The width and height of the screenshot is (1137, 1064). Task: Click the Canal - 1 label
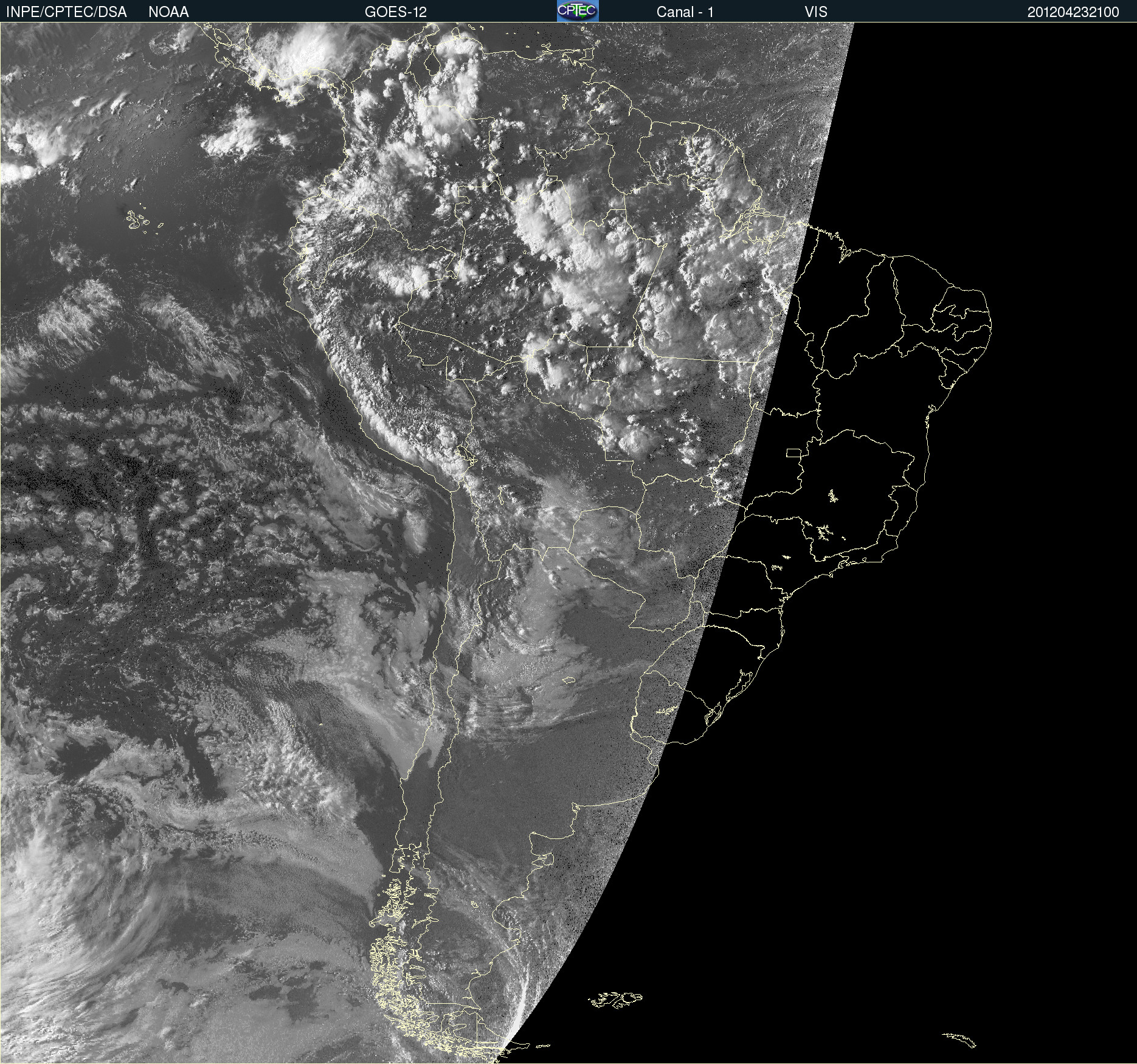tap(685, 12)
